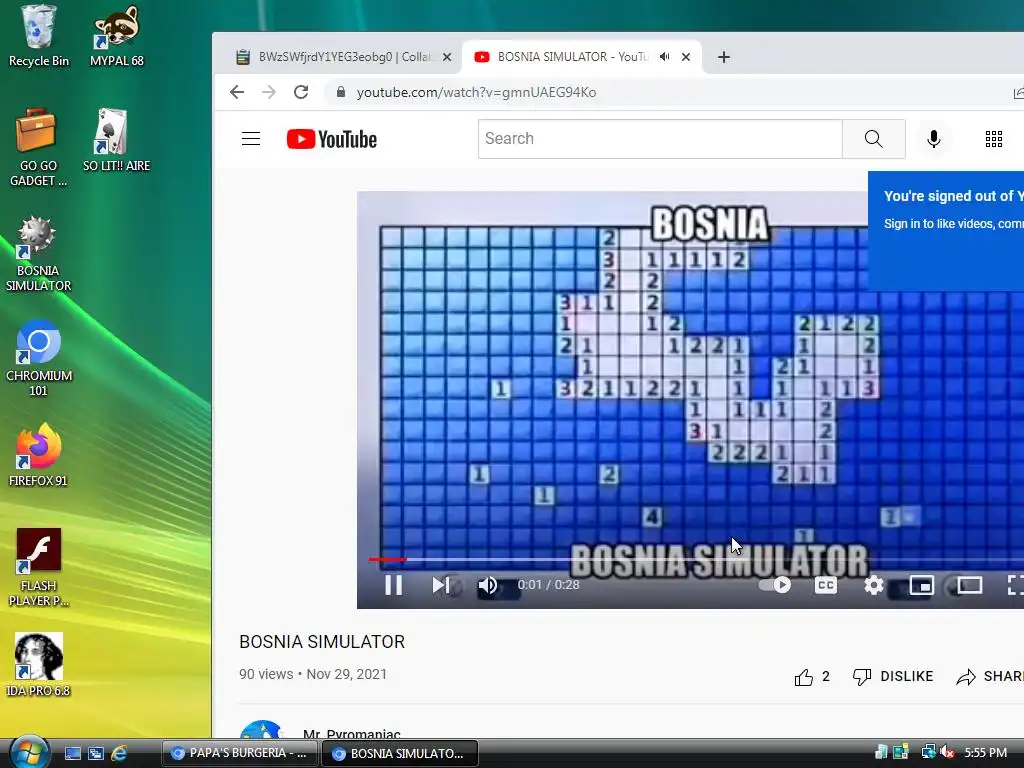The image size is (1024, 768).
Task: Open the YouTube hamburger guide menu
Action: click(x=251, y=138)
